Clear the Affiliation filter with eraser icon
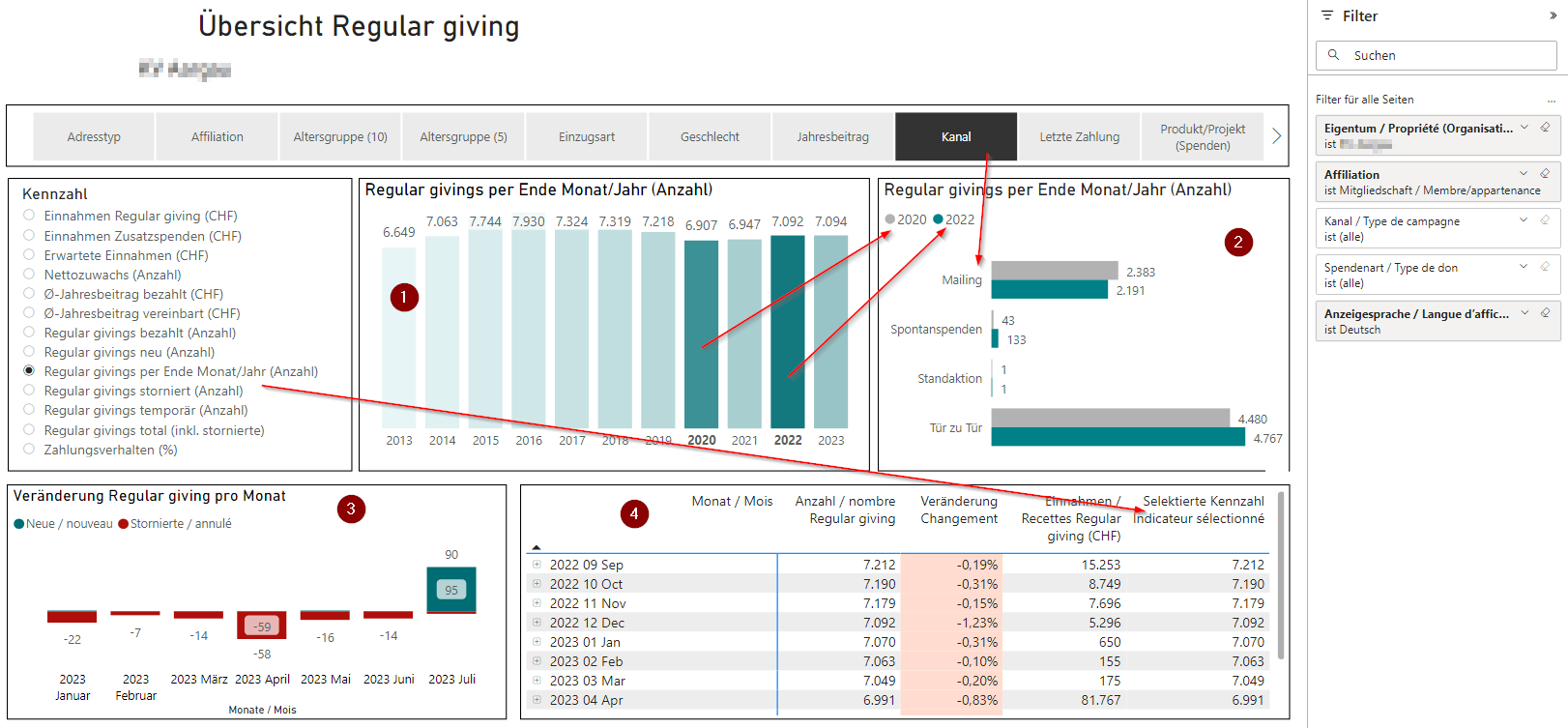The height and width of the screenshot is (728, 1568). [x=1545, y=173]
